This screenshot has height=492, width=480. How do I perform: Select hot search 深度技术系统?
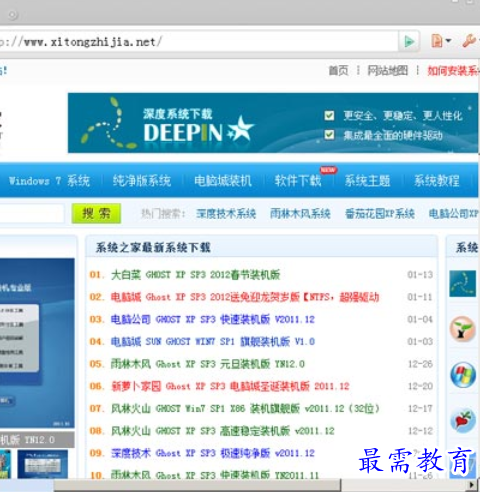click(x=226, y=214)
